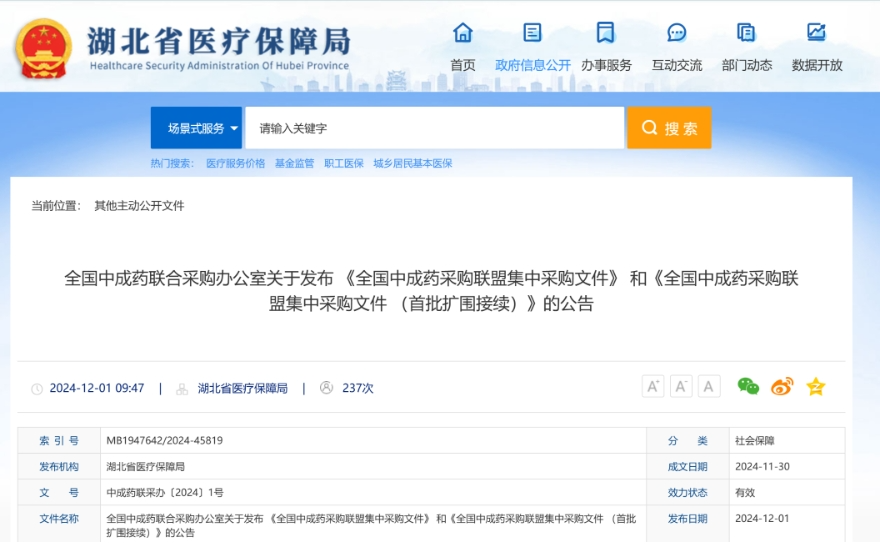Screen dimensions: 880x550
Task: Share to QQ Zone star icon
Action: (x=816, y=387)
